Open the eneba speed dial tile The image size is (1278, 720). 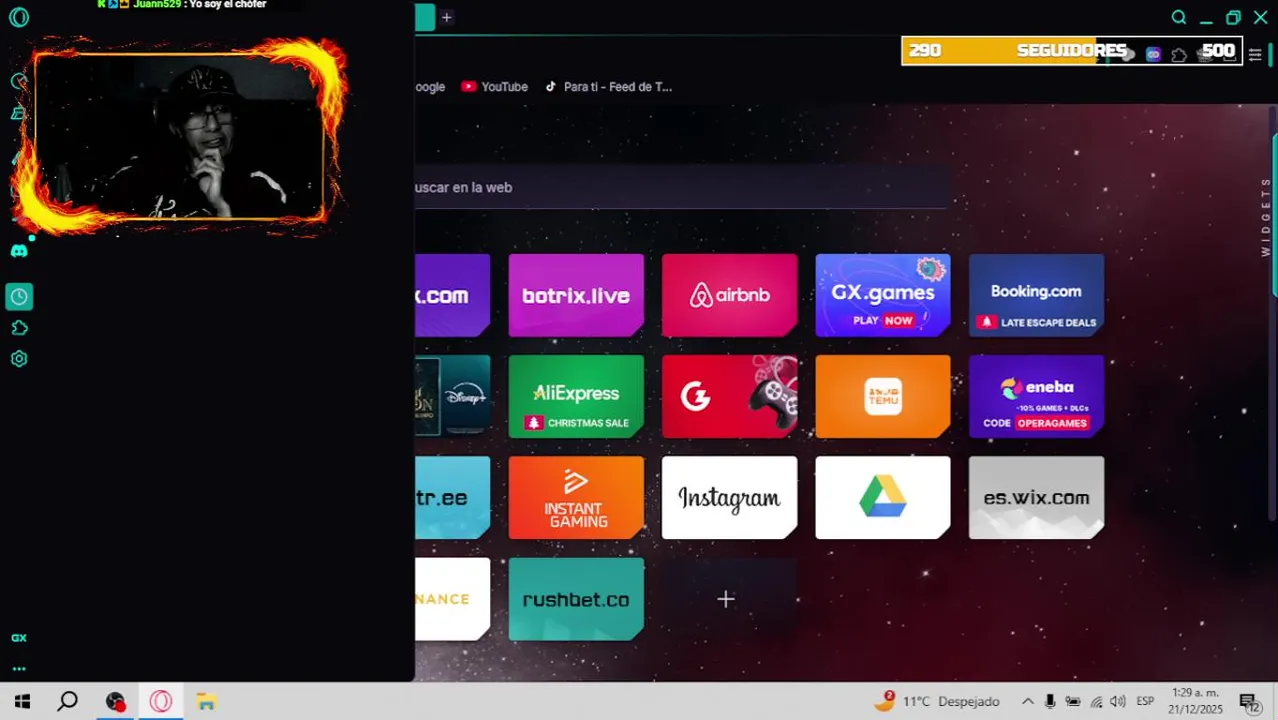(1037, 396)
